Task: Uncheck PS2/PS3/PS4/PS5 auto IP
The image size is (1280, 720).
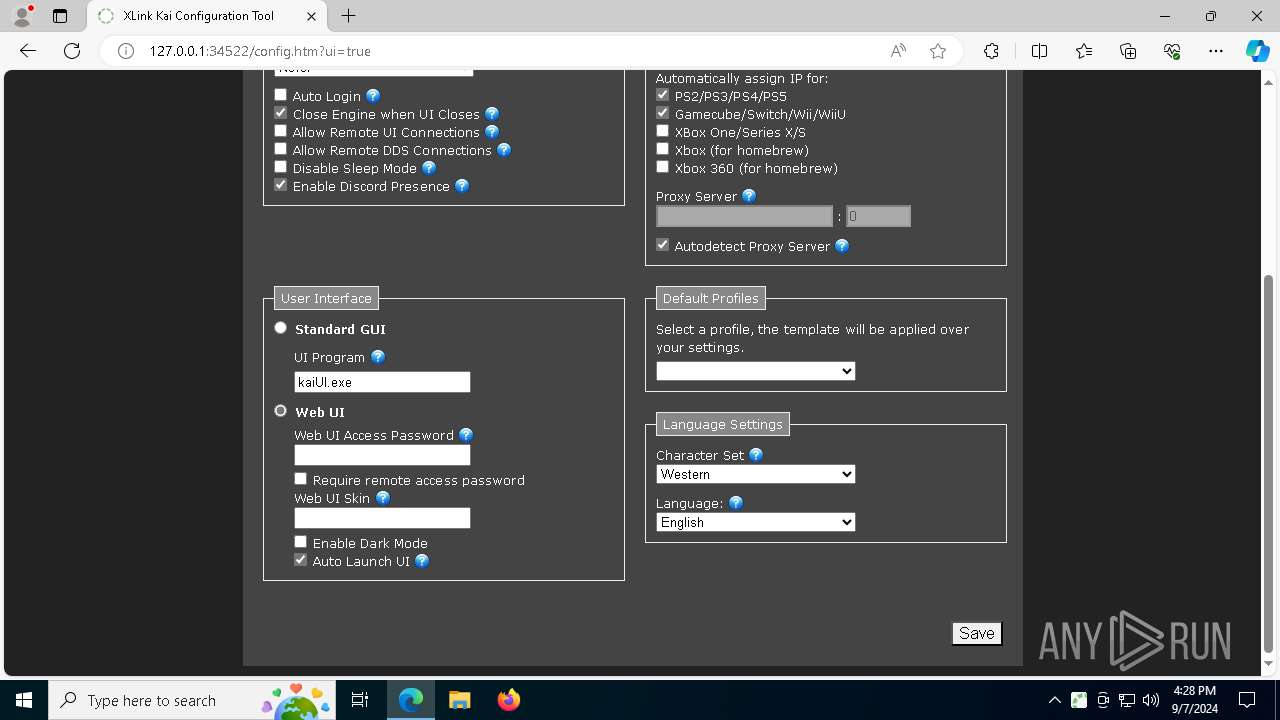Action: point(663,95)
